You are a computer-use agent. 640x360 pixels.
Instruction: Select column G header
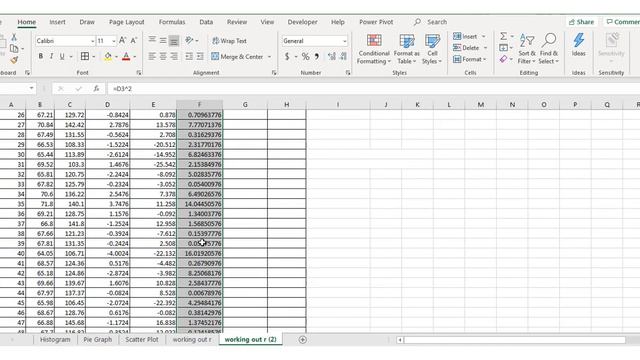(x=245, y=105)
